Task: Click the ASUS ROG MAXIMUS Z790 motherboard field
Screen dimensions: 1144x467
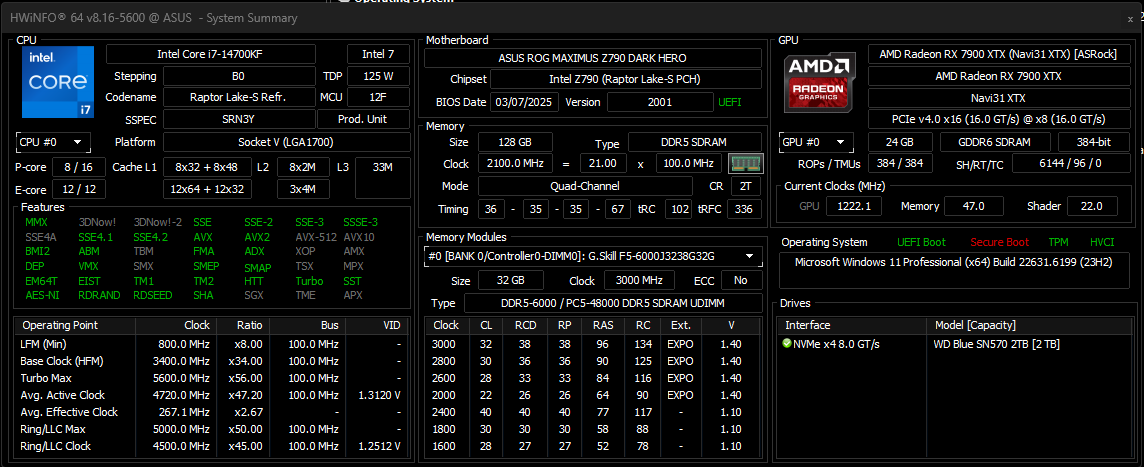Action: tap(591, 58)
